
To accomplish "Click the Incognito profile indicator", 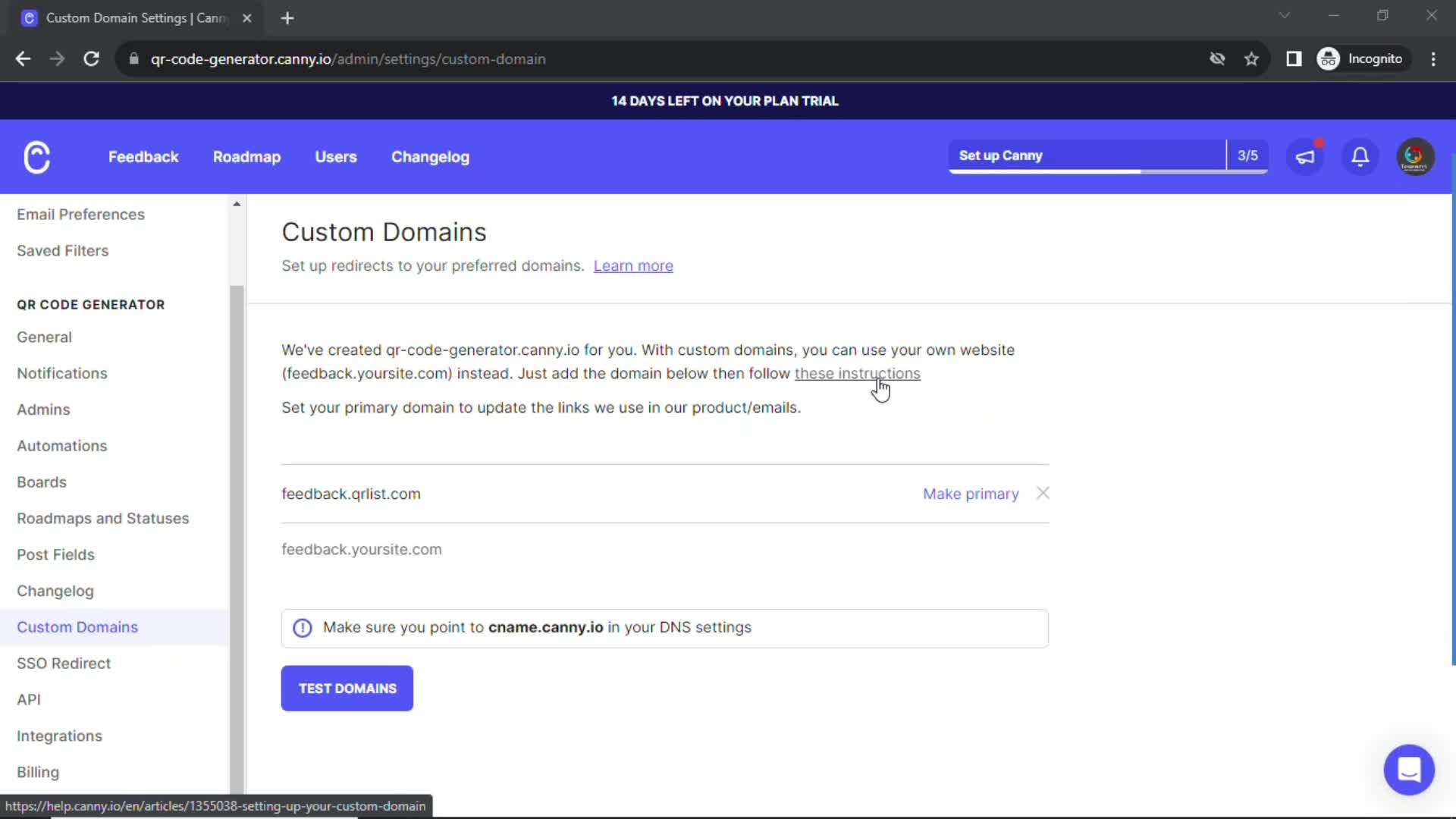I will [x=1362, y=58].
